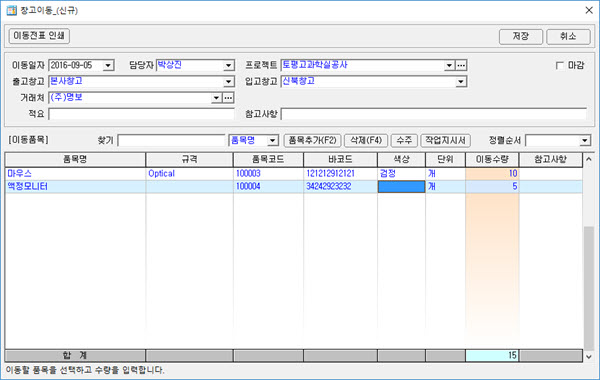Click item code 100004
Viewport: 600px width, 380px height.
click(x=248, y=187)
